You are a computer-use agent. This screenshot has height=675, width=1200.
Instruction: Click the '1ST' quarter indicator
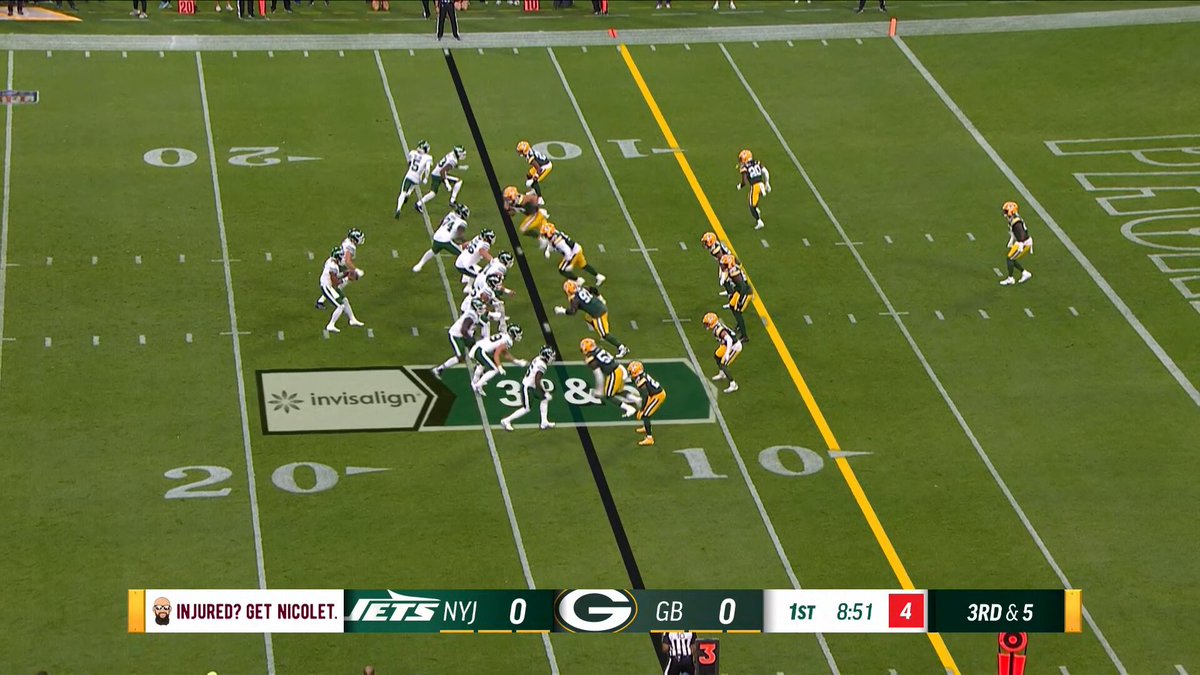[x=801, y=611]
